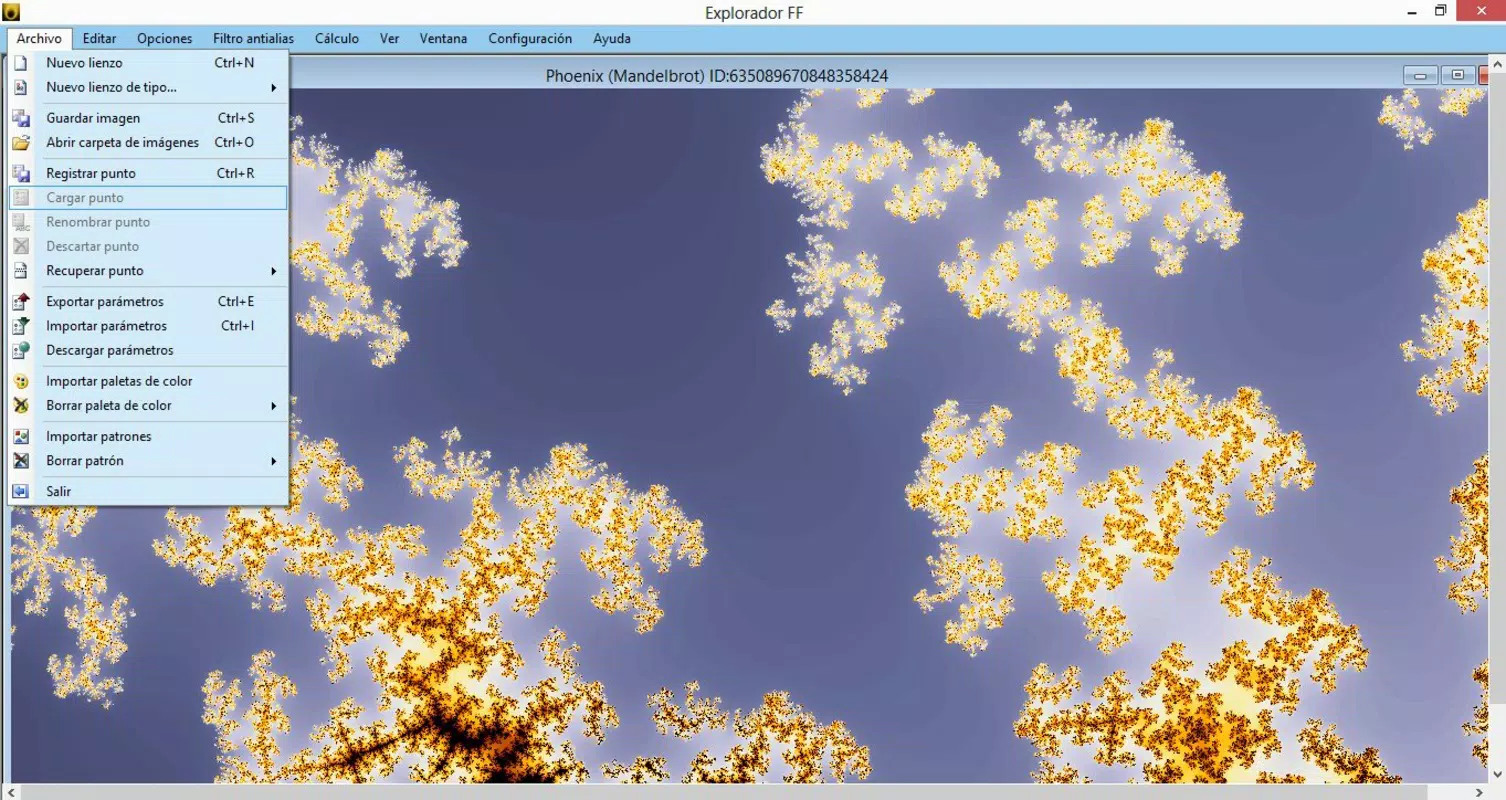Viewport: 1506px width, 800px height.
Task: Click the Ctrl+R shortcut text
Action: pos(235,173)
